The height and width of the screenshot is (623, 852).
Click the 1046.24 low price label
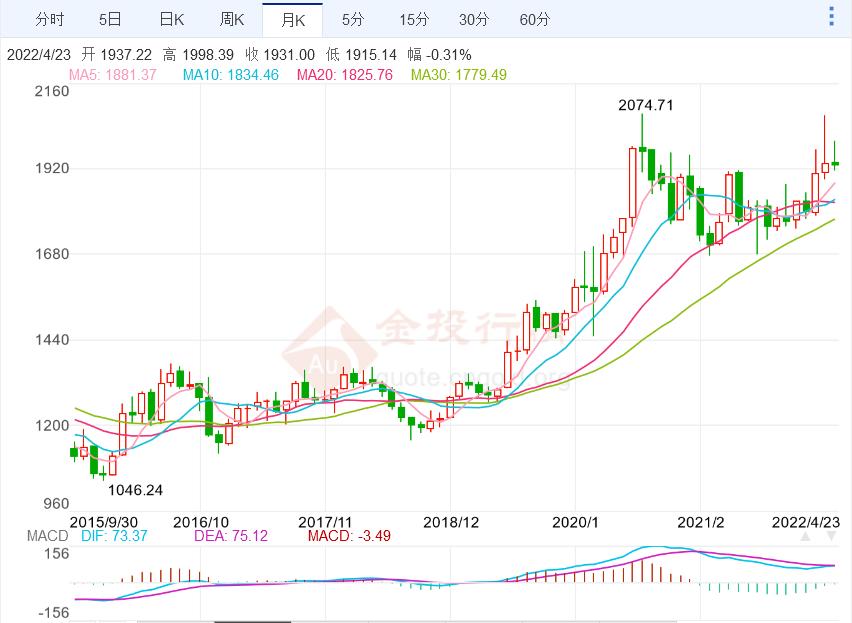pos(135,490)
